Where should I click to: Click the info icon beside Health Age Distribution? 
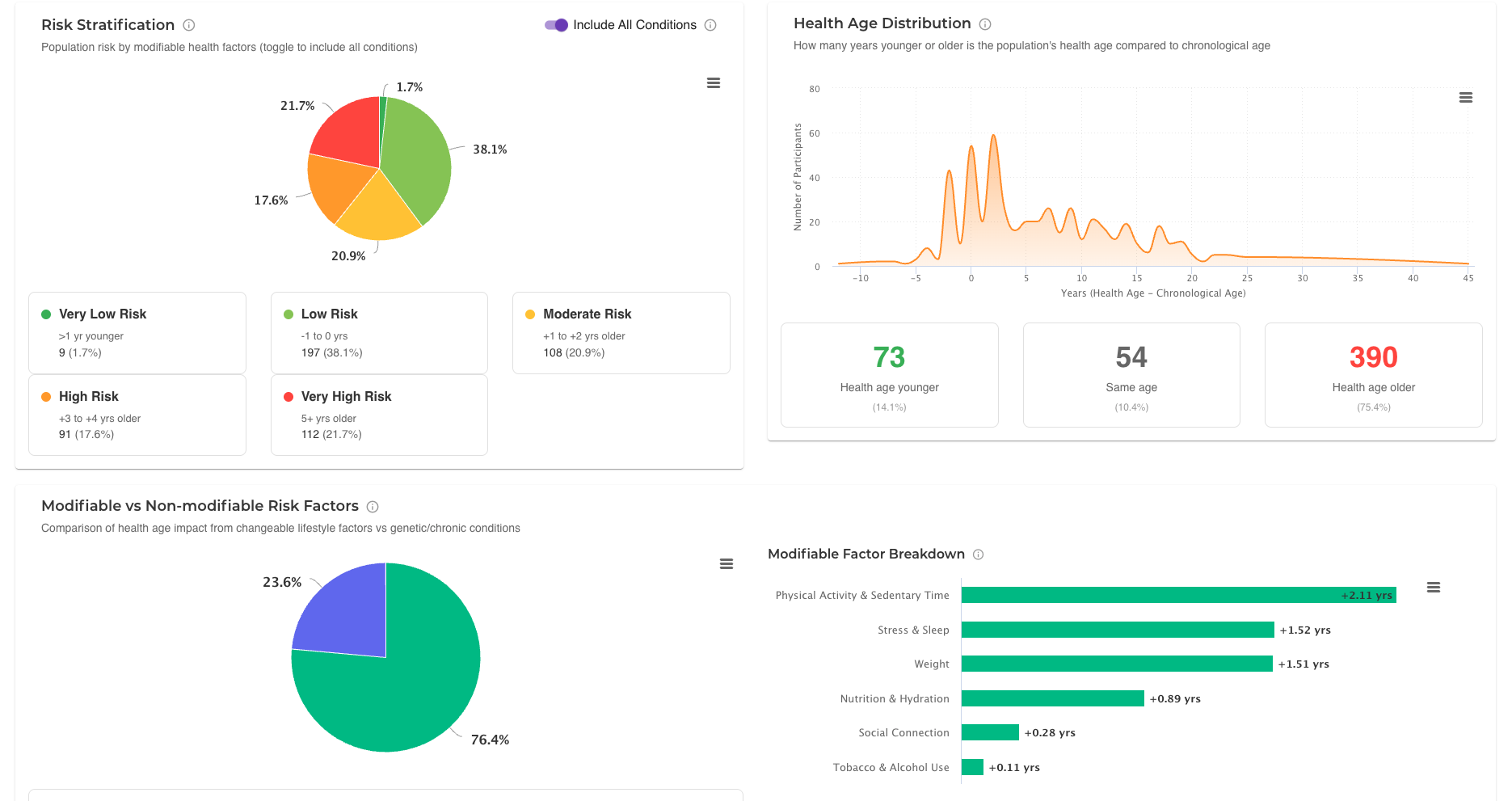click(x=984, y=23)
